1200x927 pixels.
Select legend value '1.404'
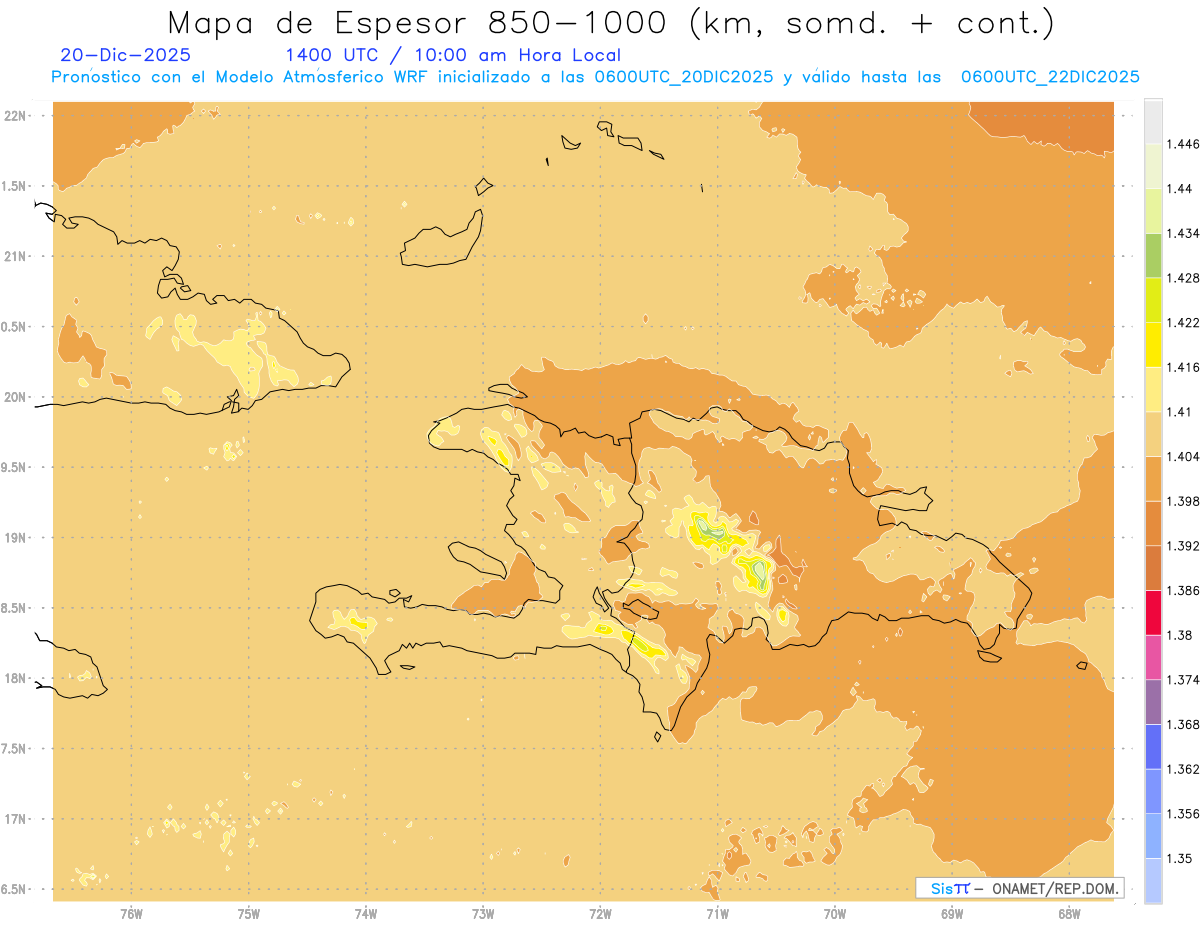coord(1183,456)
